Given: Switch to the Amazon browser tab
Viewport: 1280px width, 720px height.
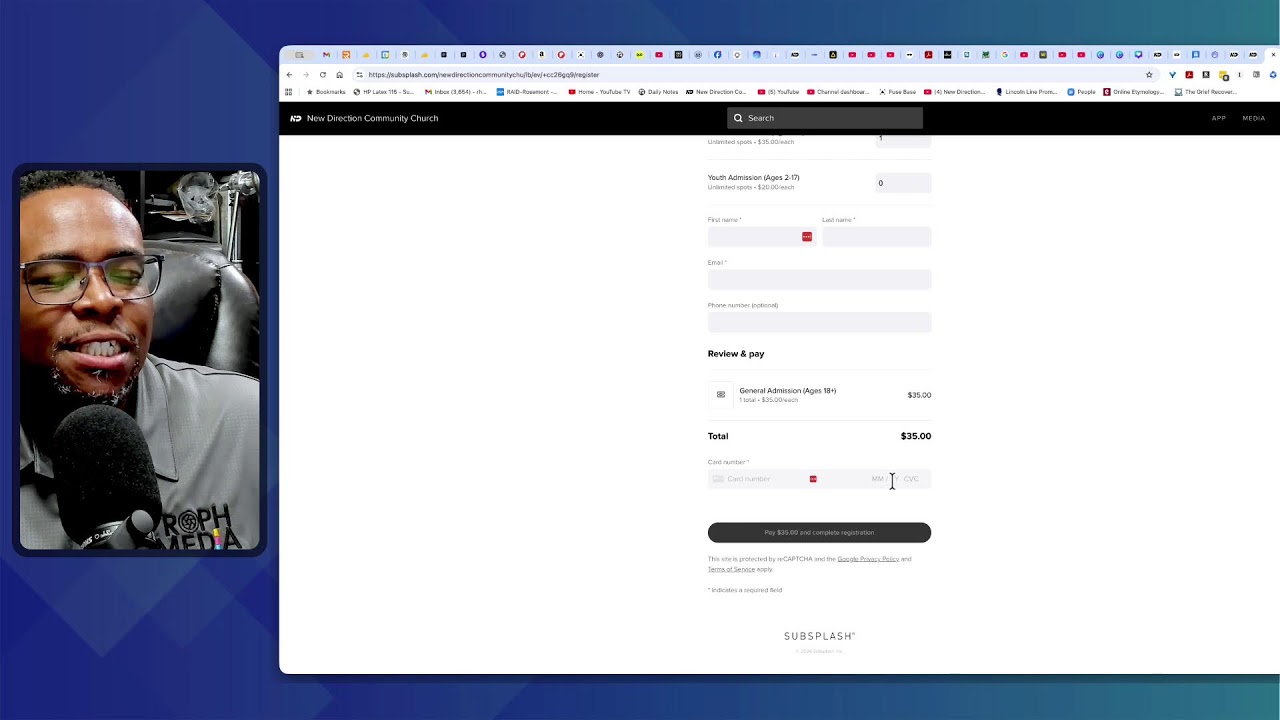Looking at the screenshot, I should point(541,55).
